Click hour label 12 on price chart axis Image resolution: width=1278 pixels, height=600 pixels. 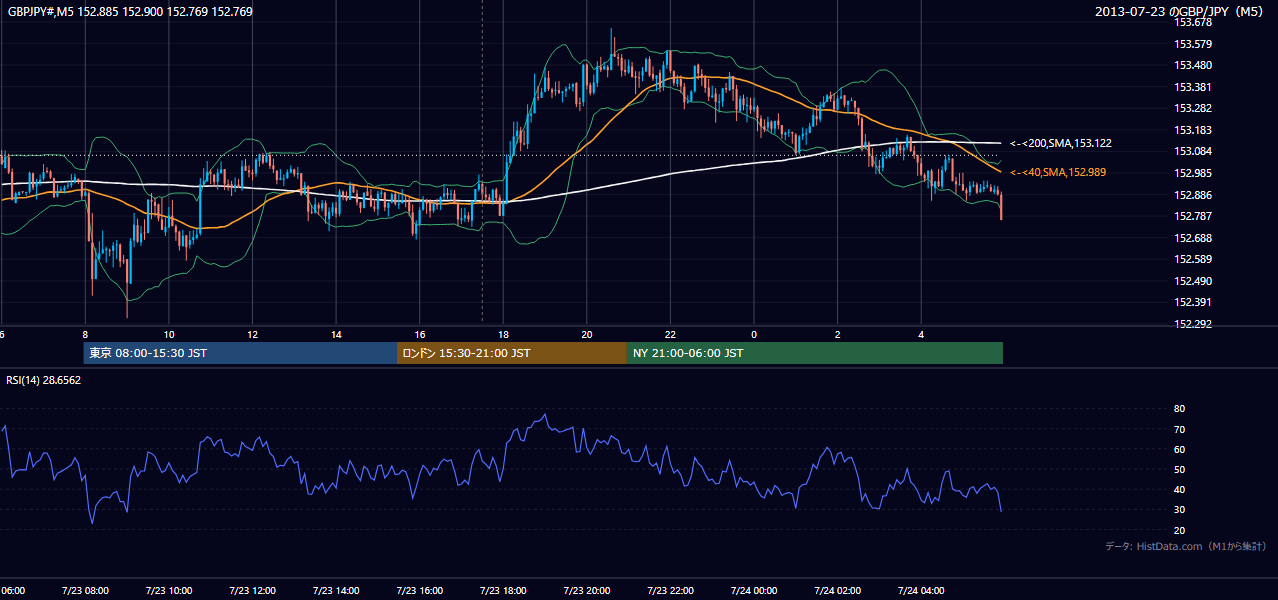click(x=253, y=335)
